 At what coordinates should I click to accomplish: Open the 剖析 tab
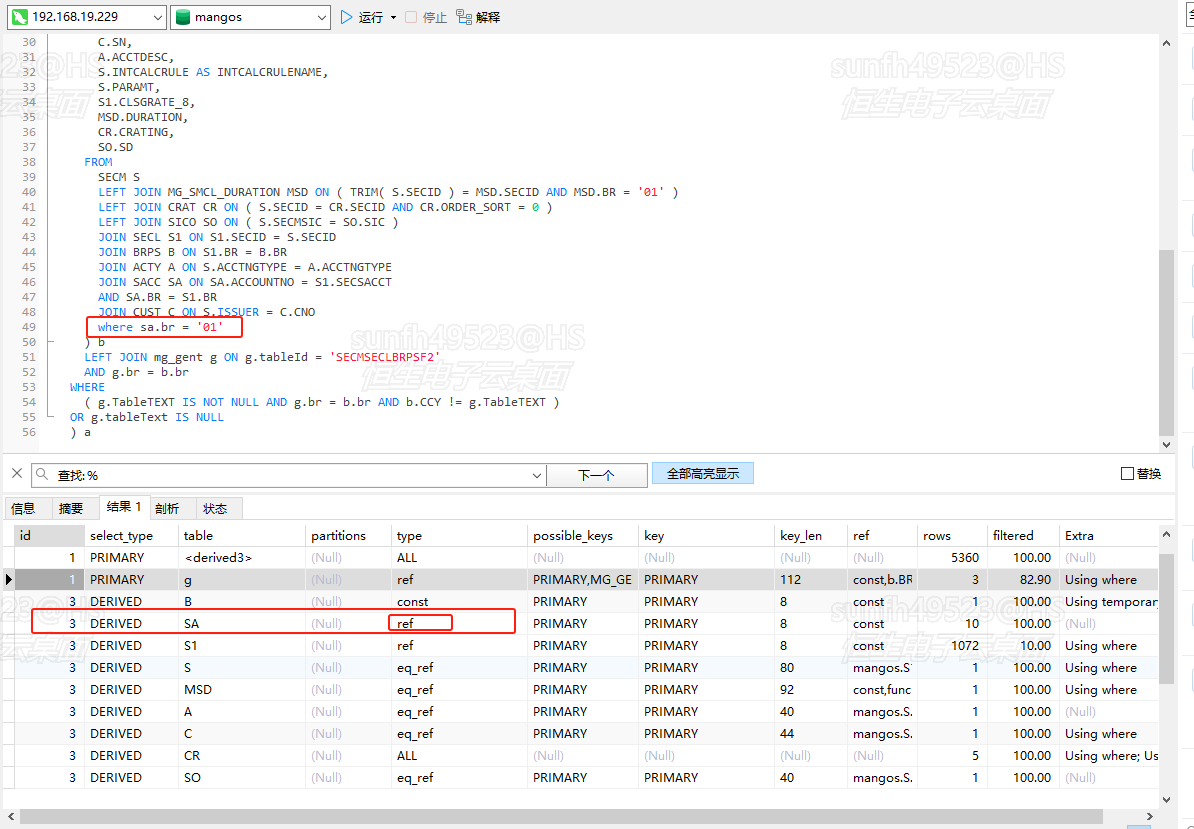pos(167,508)
